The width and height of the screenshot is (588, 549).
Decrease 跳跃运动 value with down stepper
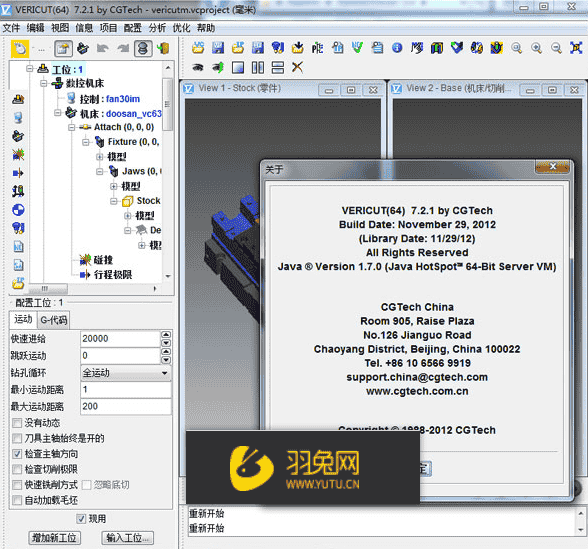(x=166, y=360)
